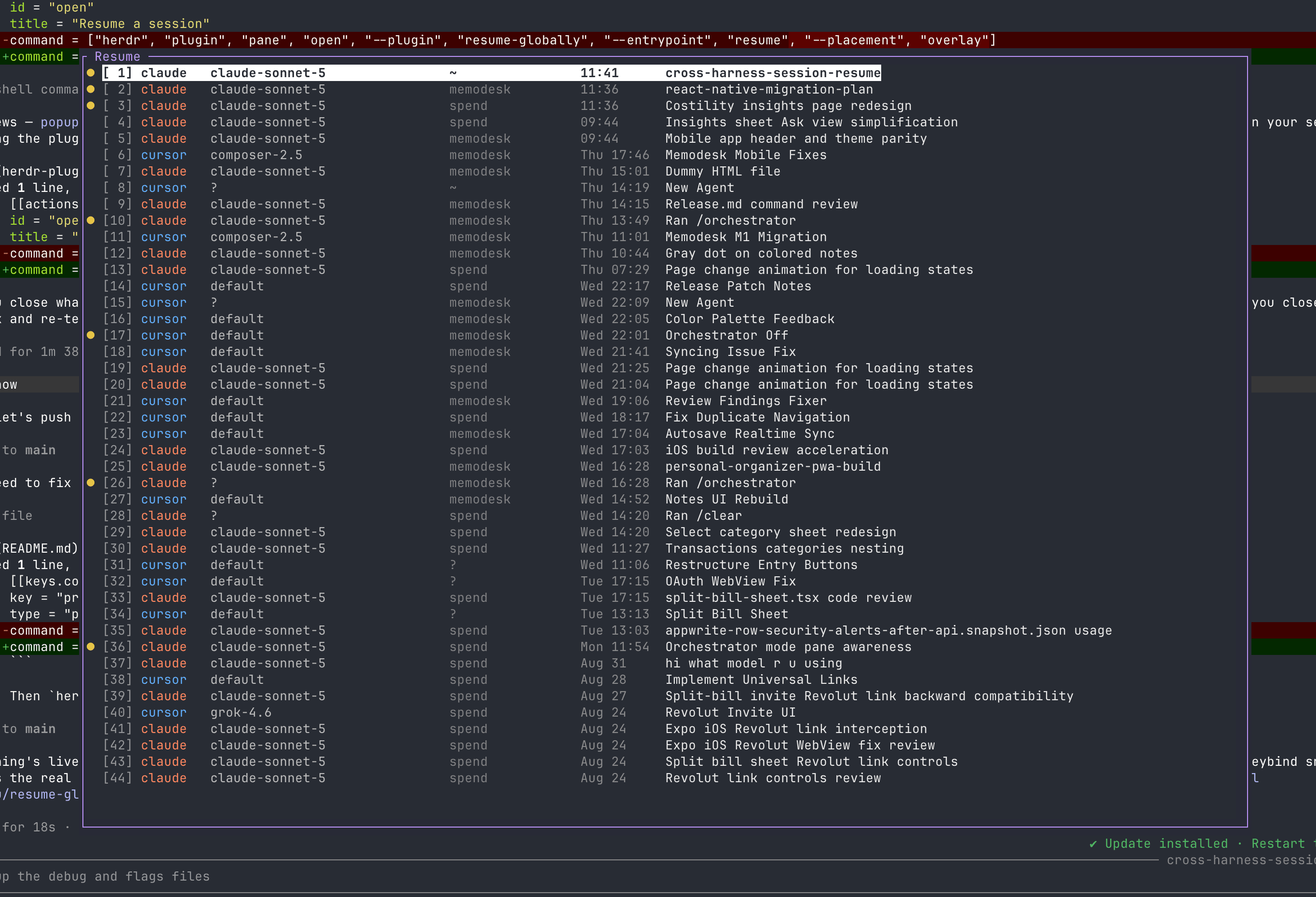Select 'Split bill sheet Revolut link controls' session
The width and height of the screenshot is (1316, 897).
pyautogui.click(x=530, y=762)
